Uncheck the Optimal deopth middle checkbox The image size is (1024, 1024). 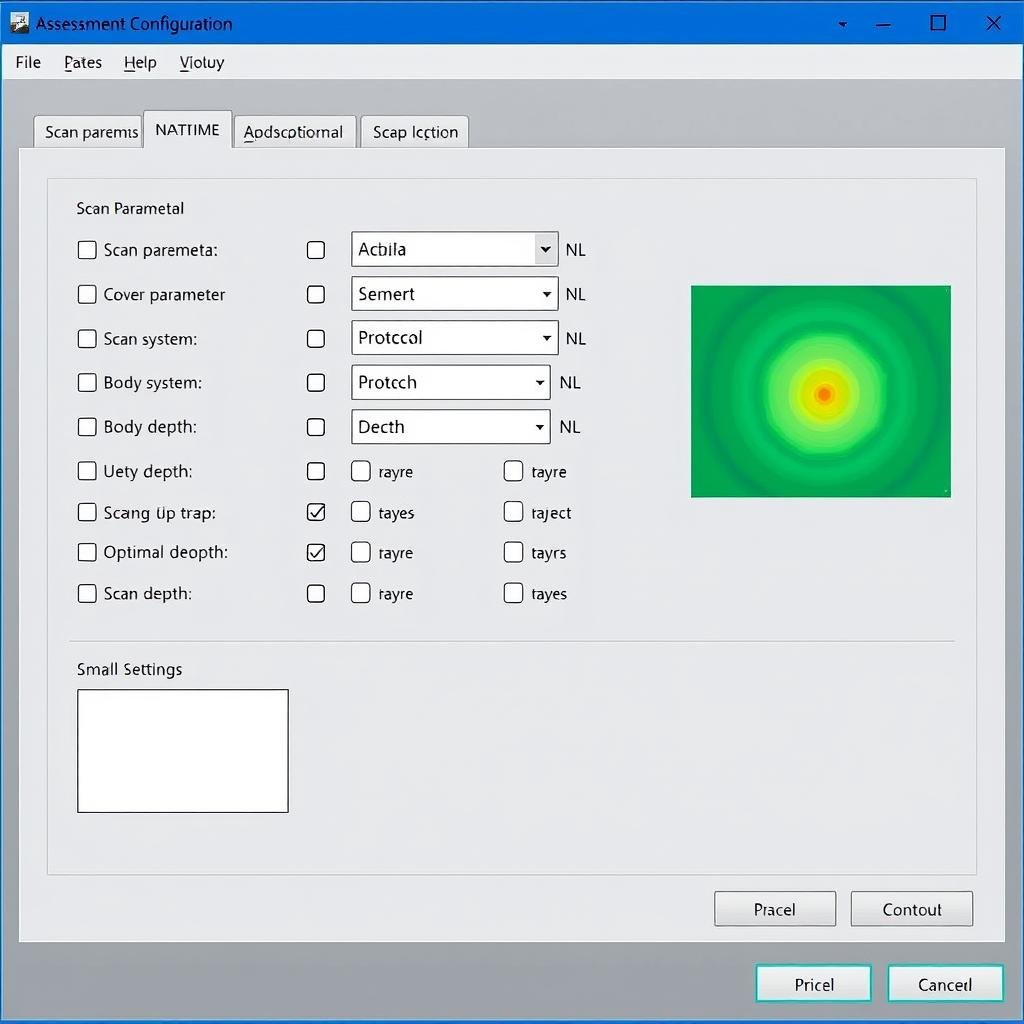316,552
